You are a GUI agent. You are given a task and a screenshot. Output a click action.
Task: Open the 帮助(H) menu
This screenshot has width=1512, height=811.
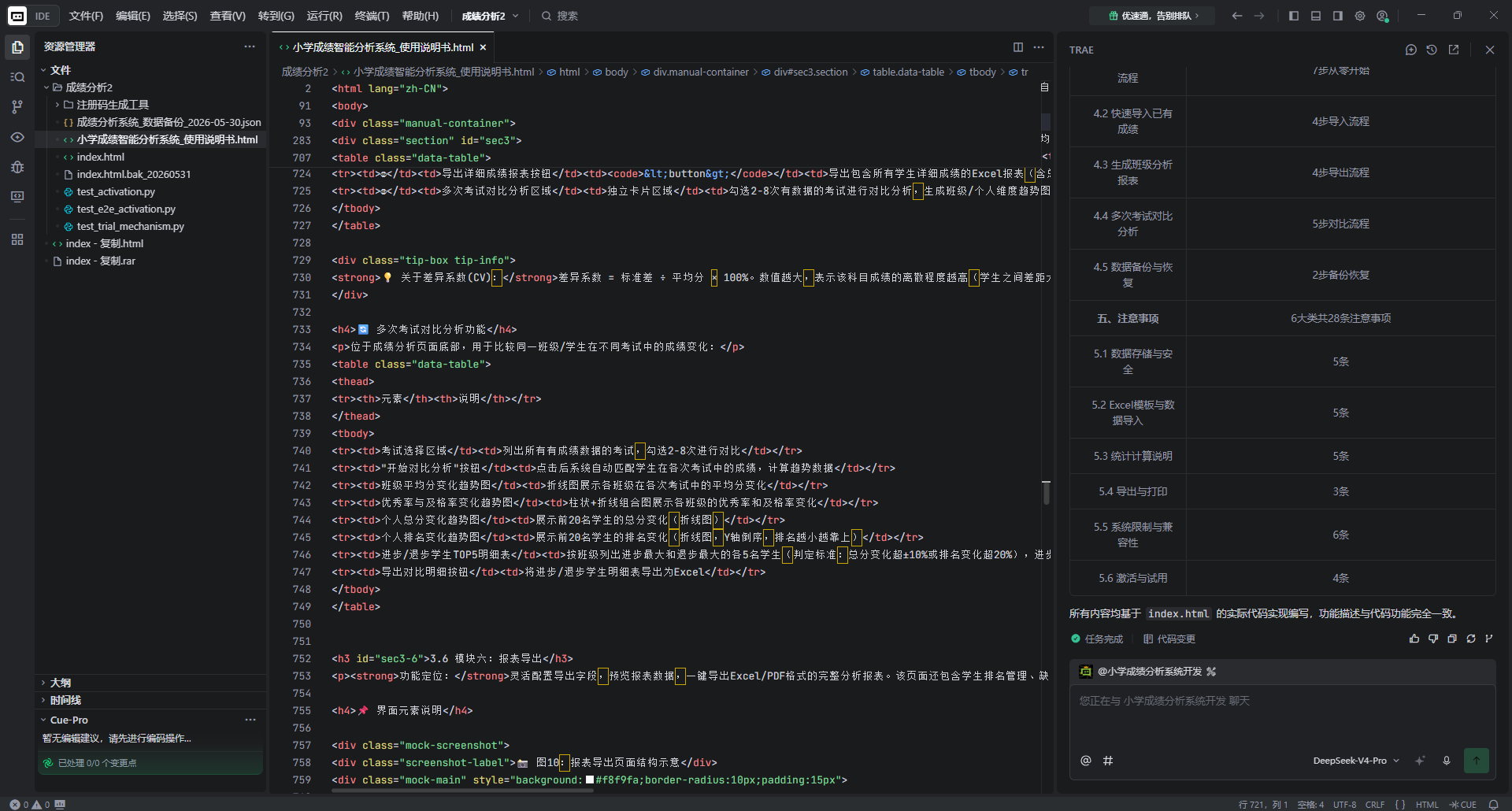click(421, 16)
